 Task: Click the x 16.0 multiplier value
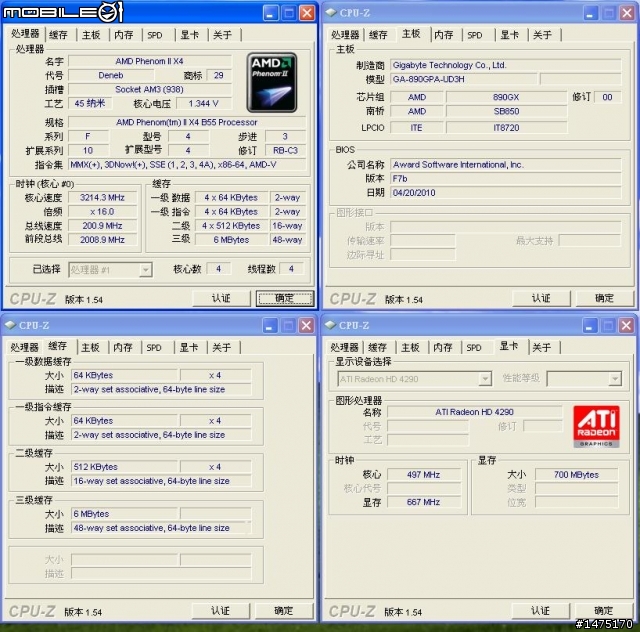coord(102,212)
